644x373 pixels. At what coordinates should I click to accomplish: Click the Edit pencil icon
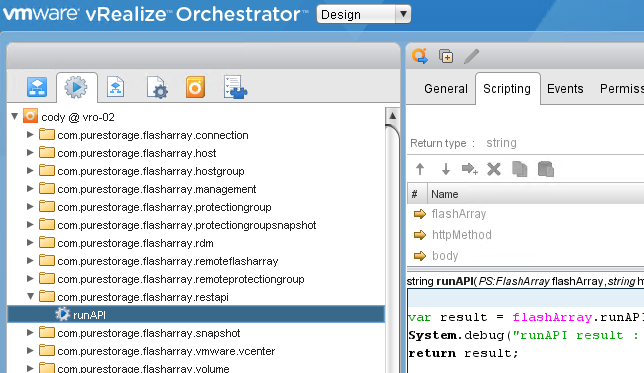point(472,56)
